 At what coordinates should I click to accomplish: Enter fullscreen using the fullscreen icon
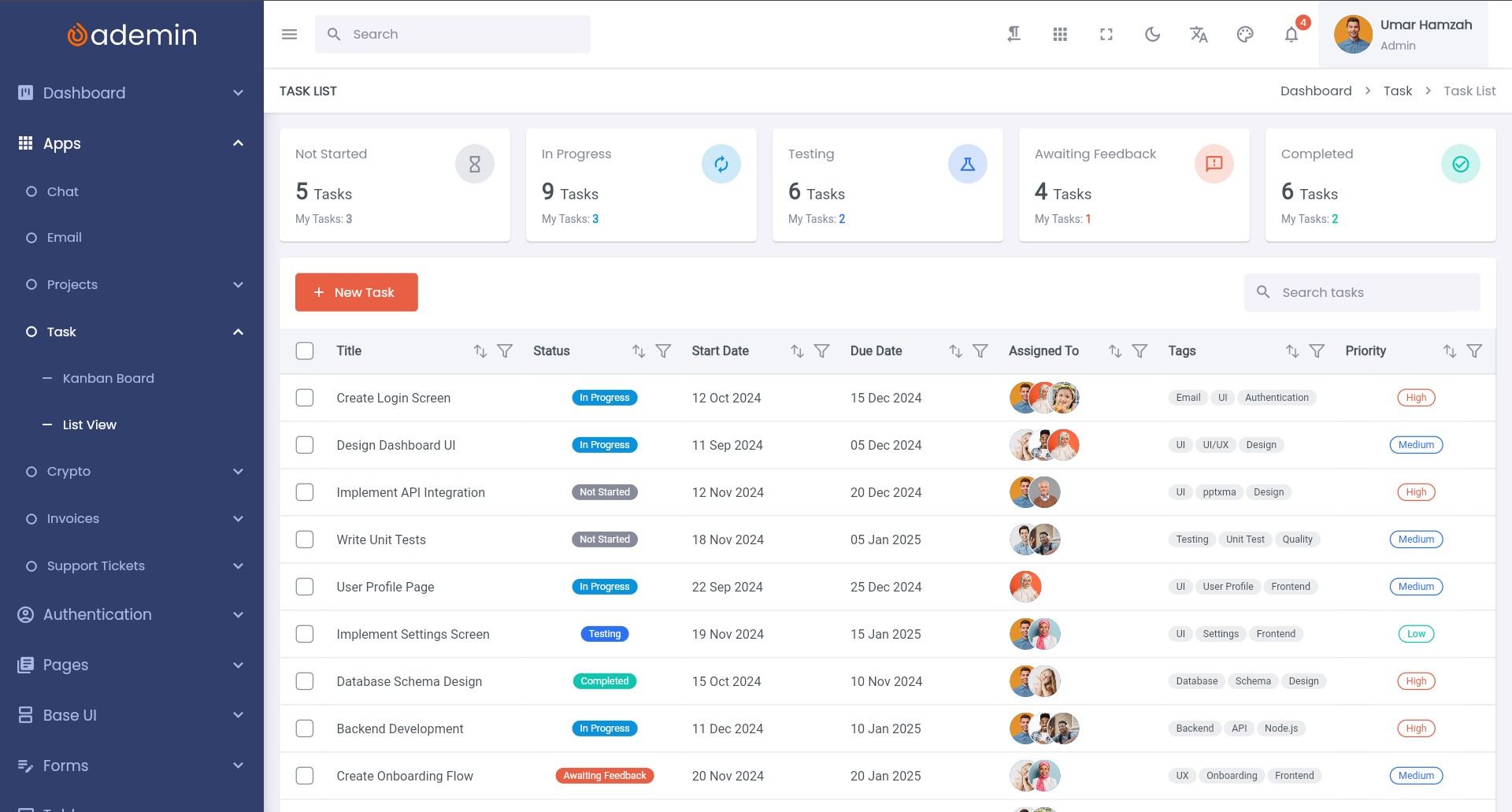pos(1106,35)
